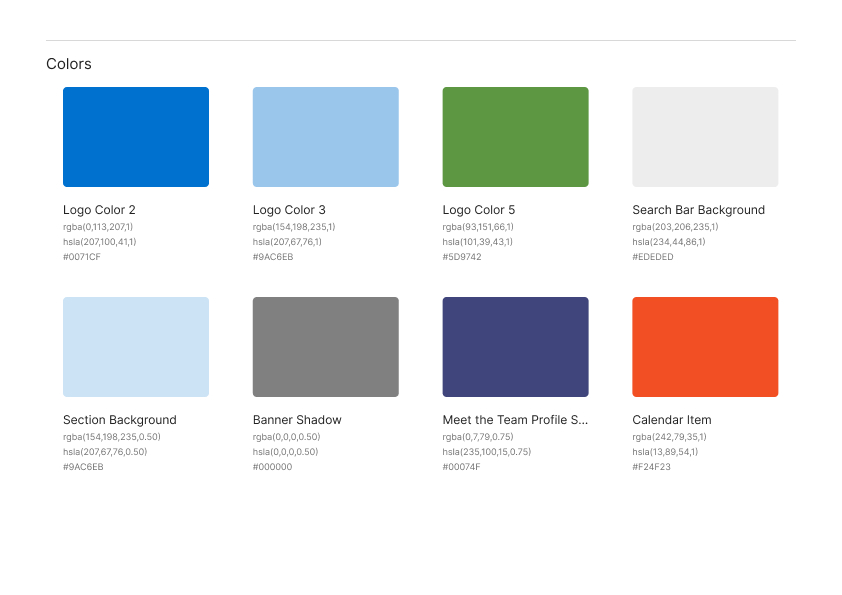842x595 pixels.
Task: Pick the green Logo Color 5 swatch
Action: pos(516,137)
